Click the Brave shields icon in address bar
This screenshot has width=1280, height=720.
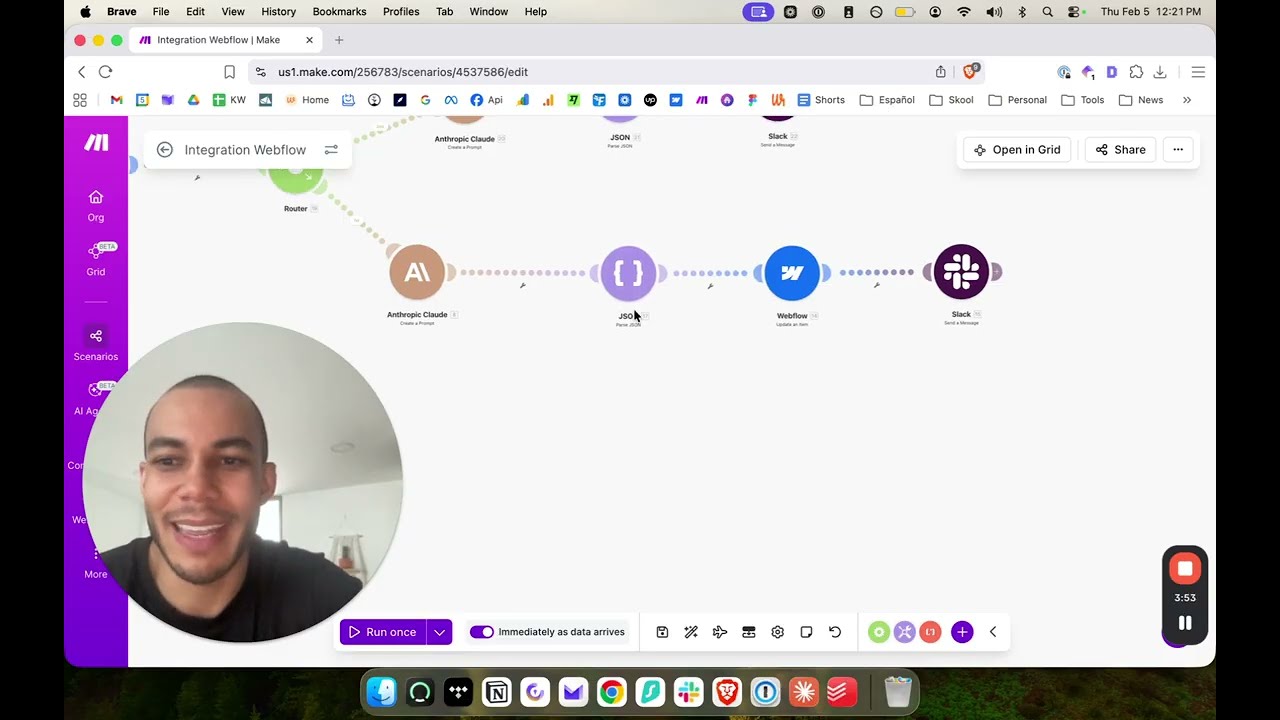point(970,71)
